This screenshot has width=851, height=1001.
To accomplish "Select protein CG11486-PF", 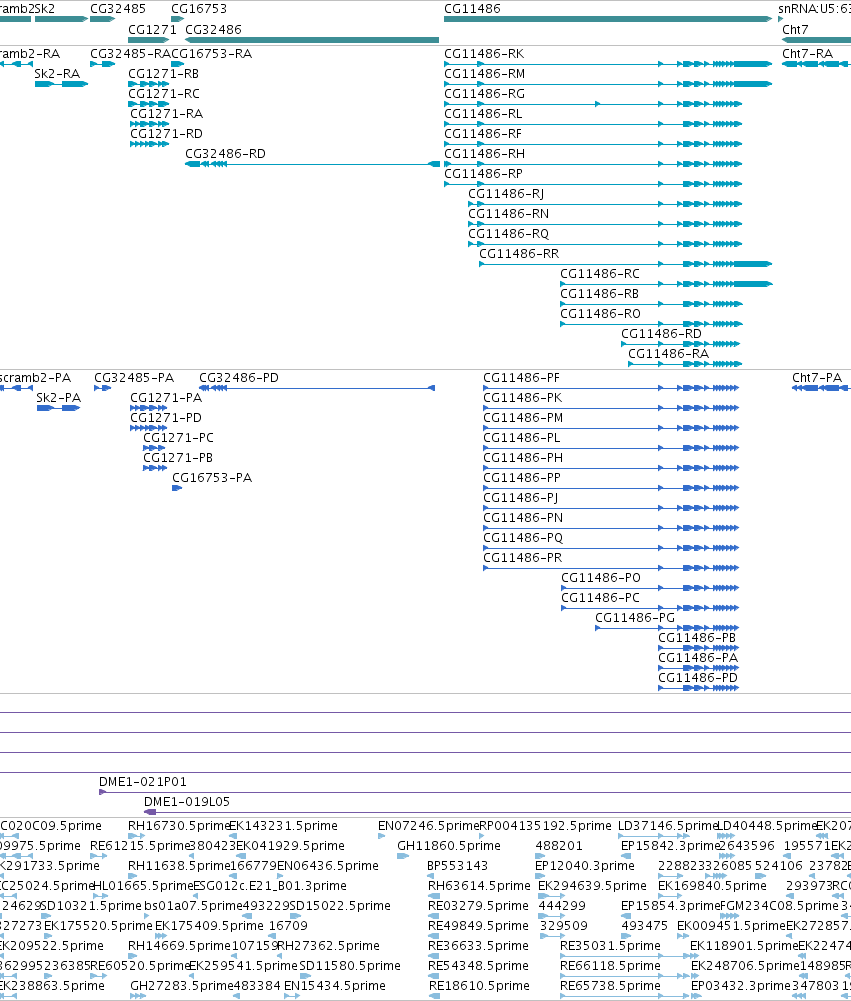I will pos(521,378).
